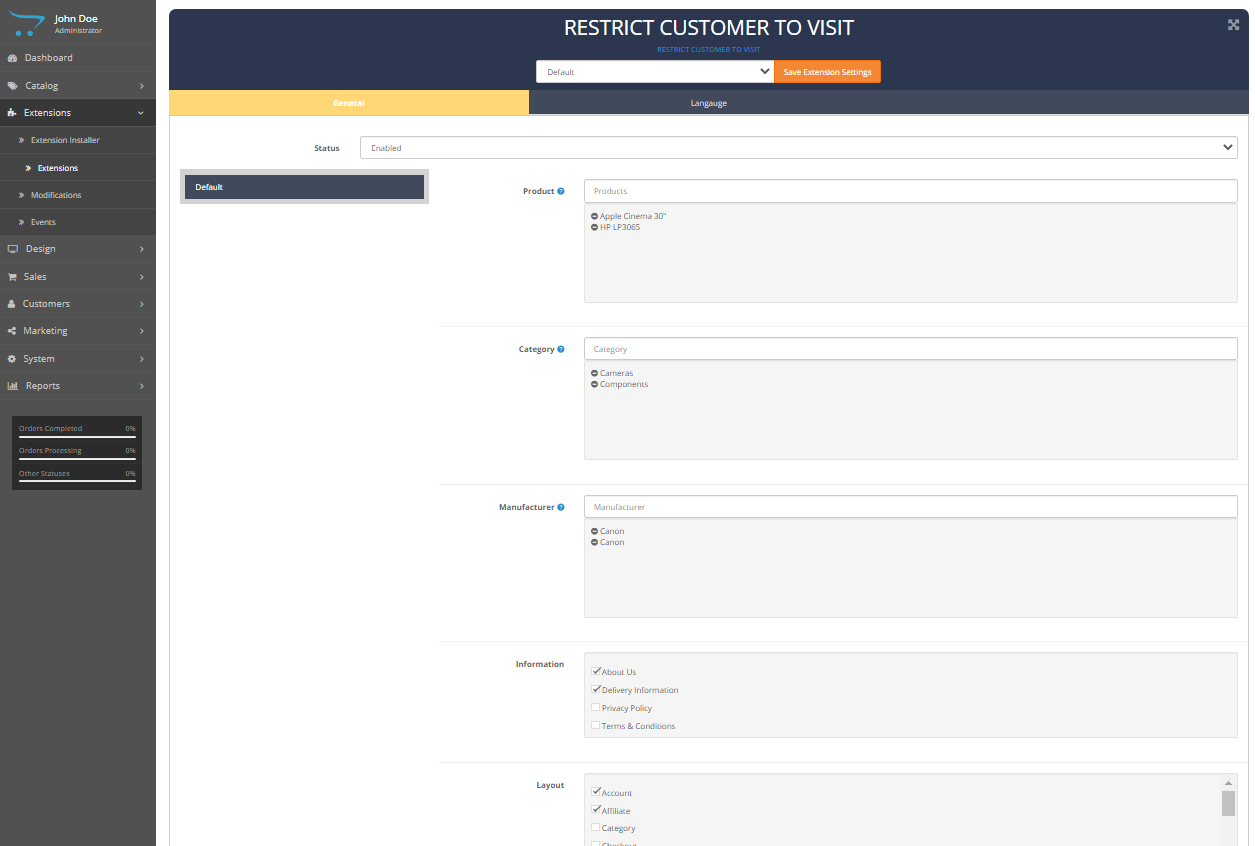Focus the Category input field
The image size is (1255, 846).
910,349
